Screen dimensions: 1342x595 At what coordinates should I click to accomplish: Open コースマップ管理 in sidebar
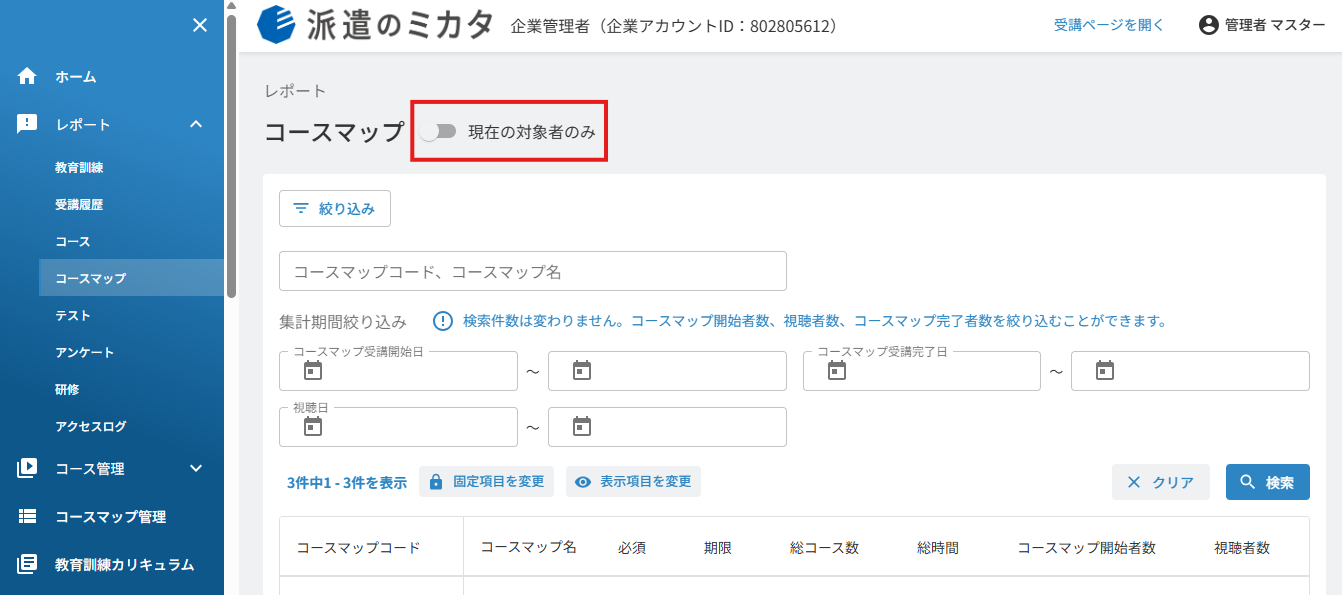coord(112,517)
